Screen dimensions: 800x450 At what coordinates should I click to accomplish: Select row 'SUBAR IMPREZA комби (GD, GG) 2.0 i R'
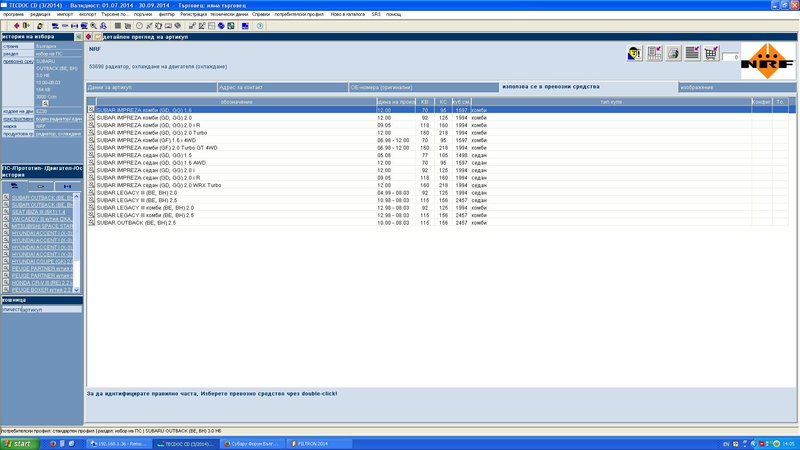click(439, 125)
